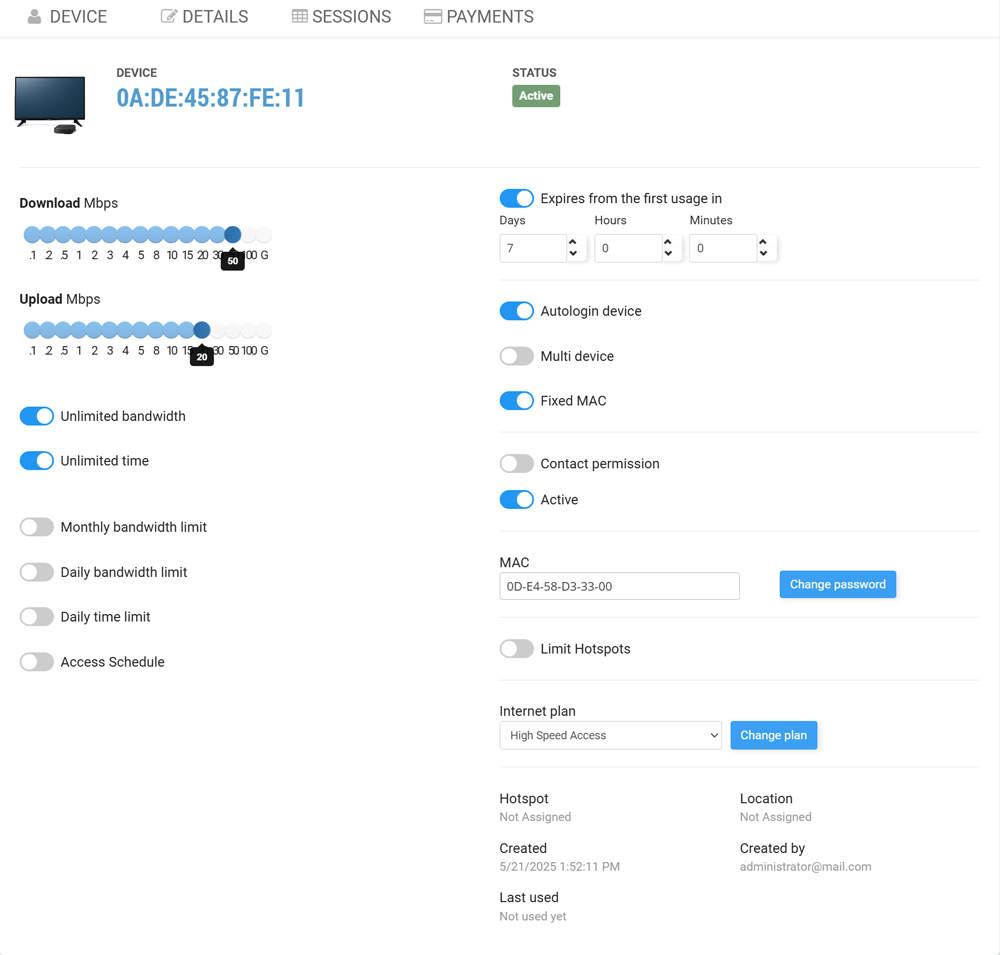This screenshot has width=1000, height=955.
Task: Switch to the Sessions tab
Action: (351, 17)
